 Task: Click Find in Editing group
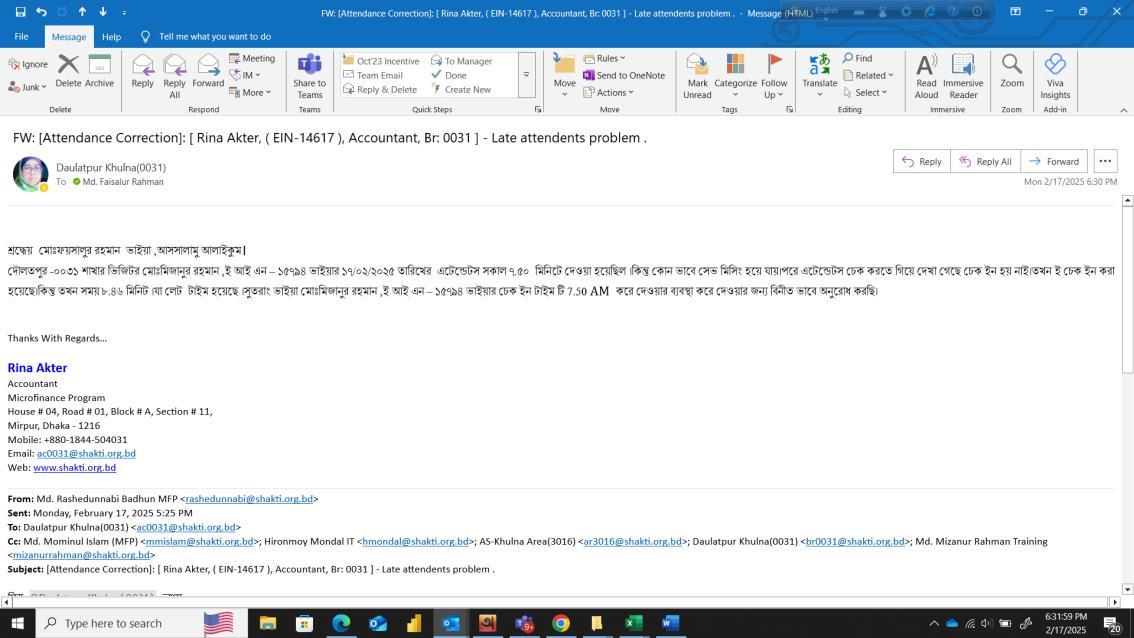click(857, 58)
